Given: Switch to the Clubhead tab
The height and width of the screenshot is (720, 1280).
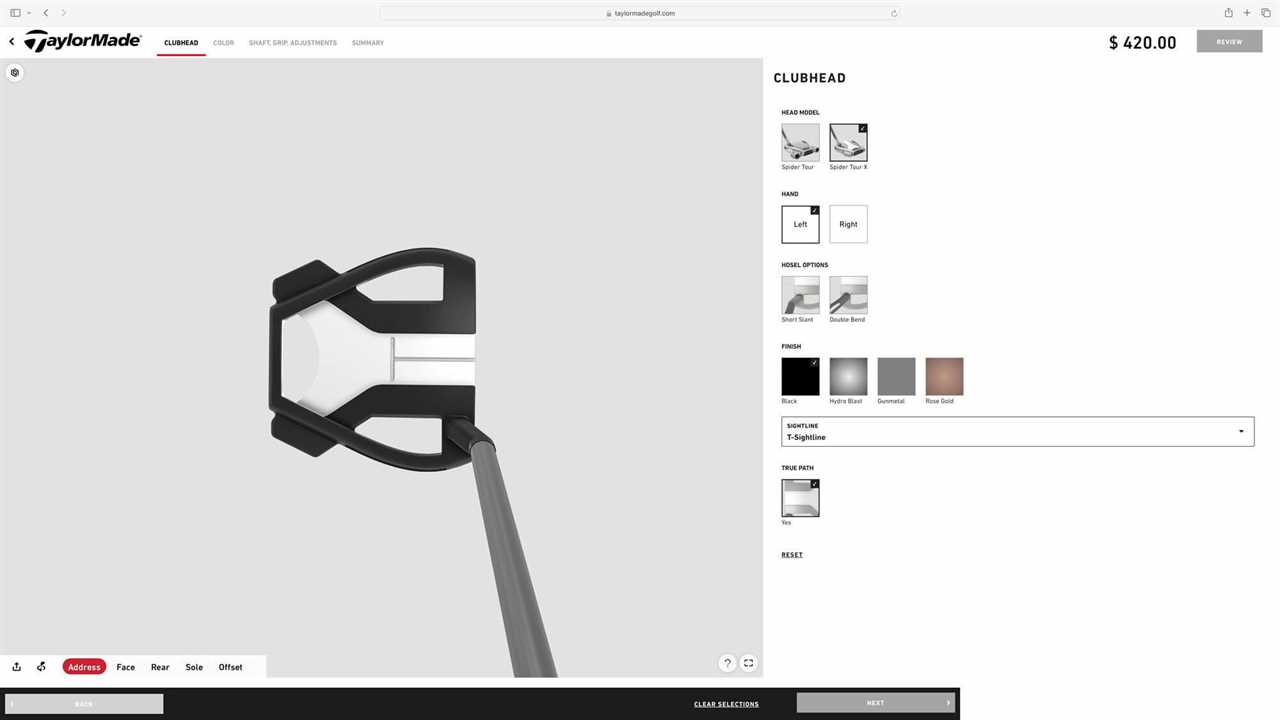Looking at the screenshot, I should [181, 43].
